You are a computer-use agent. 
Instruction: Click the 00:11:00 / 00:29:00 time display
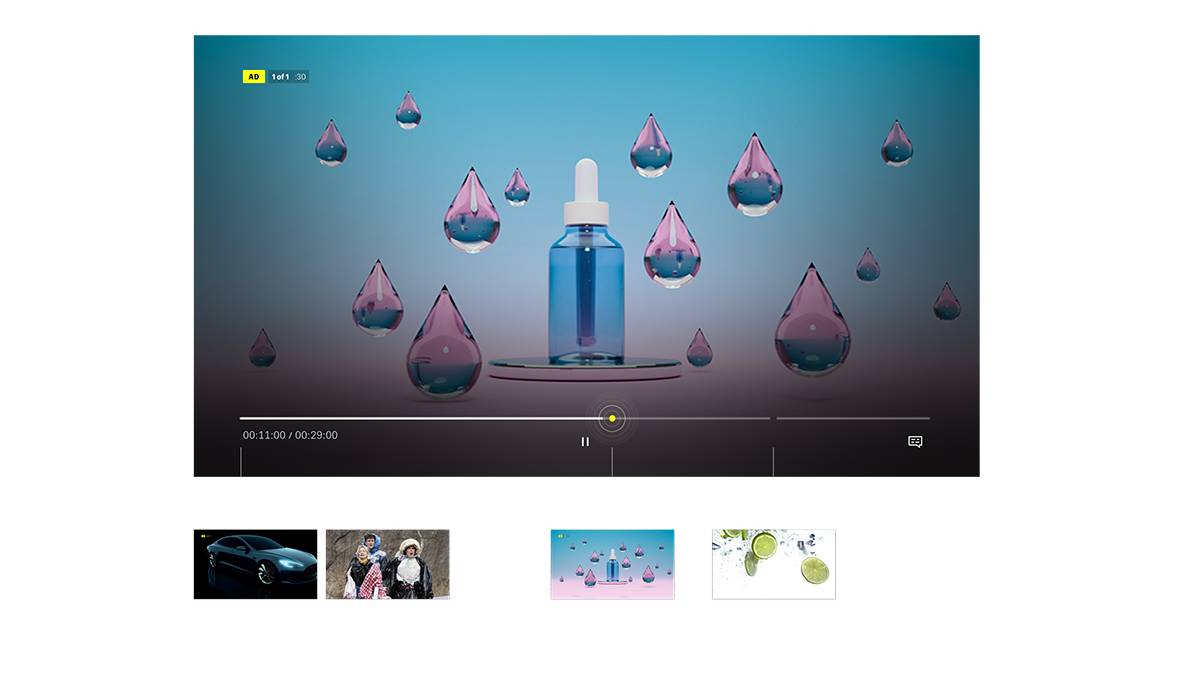[290, 435]
